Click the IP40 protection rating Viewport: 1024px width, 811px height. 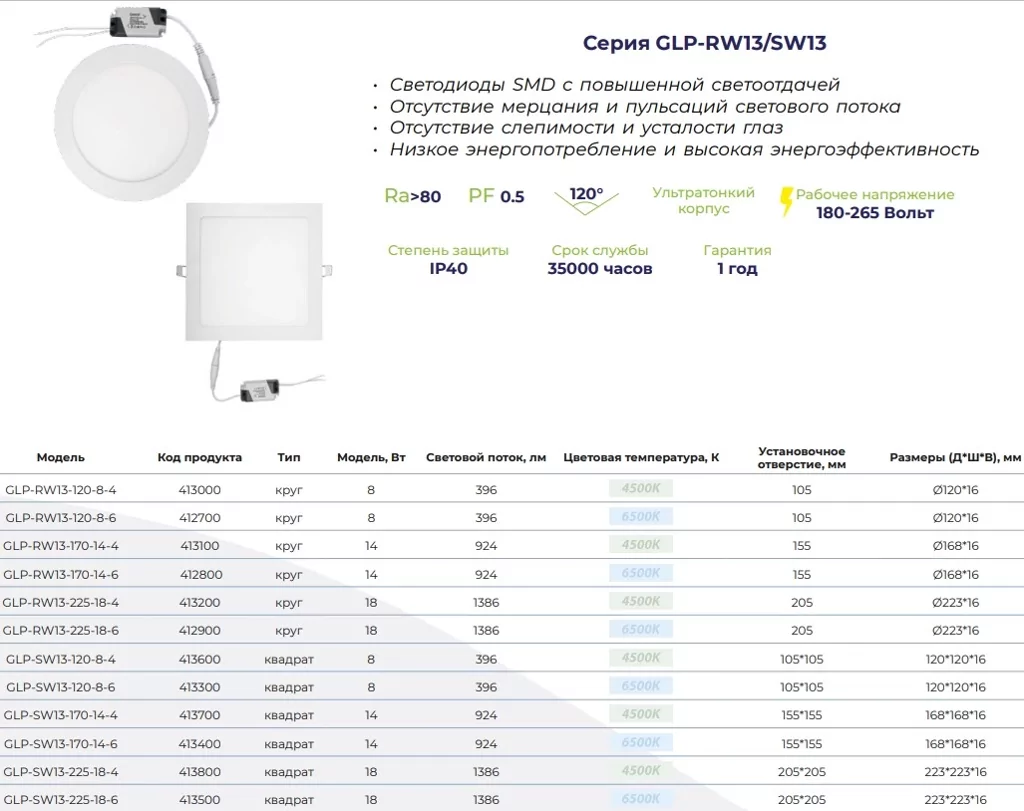tap(448, 268)
